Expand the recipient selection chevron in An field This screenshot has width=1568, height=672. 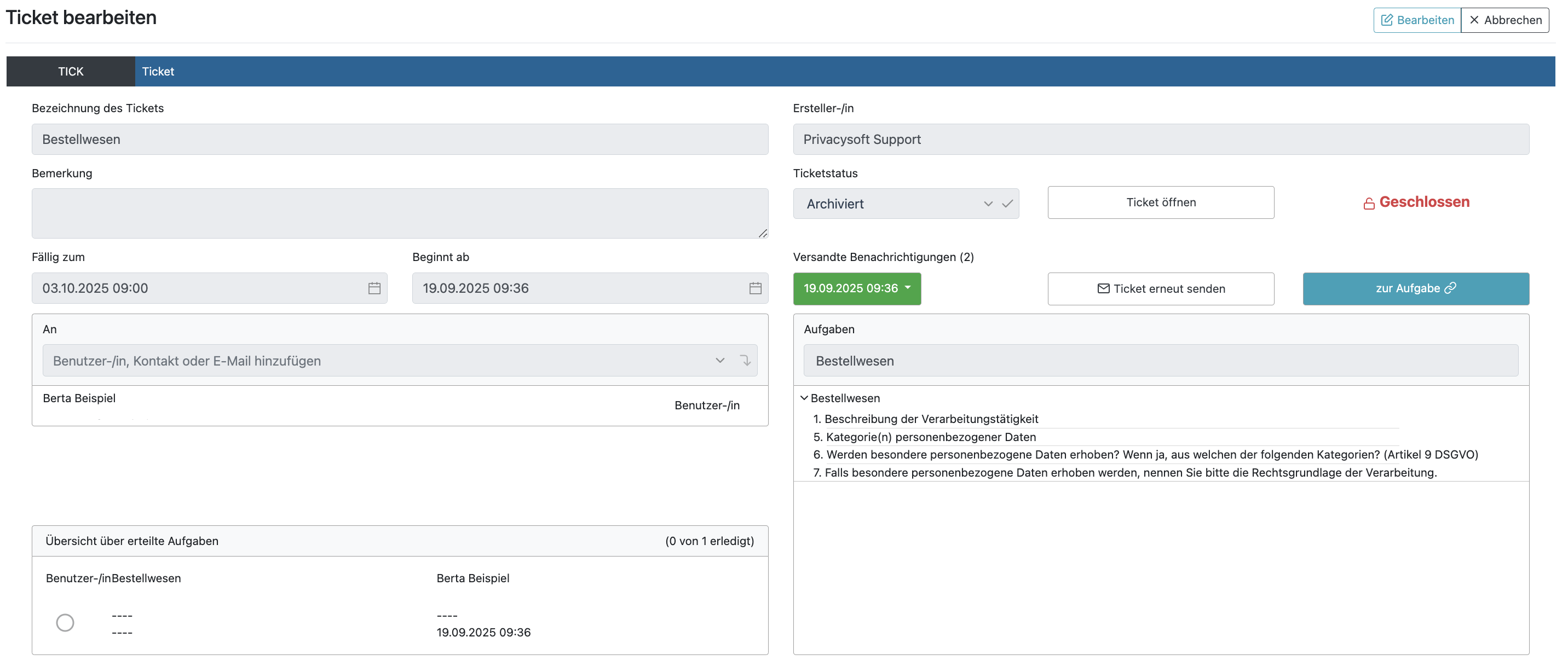click(x=720, y=361)
